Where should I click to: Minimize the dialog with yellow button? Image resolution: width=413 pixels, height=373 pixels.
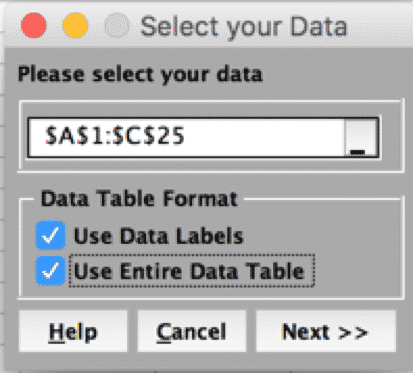(75, 25)
